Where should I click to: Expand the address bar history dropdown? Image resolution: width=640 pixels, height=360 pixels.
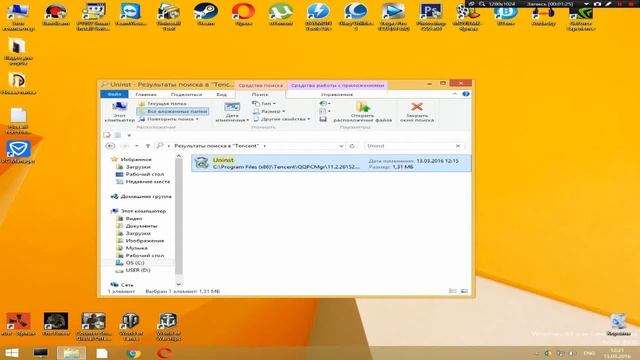pyautogui.click(x=341, y=146)
